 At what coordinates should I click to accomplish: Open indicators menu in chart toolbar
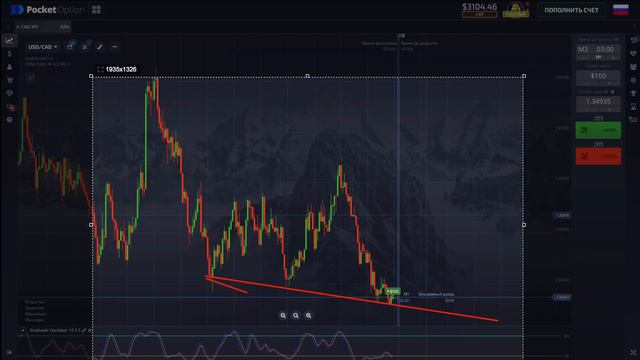click(x=85, y=47)
